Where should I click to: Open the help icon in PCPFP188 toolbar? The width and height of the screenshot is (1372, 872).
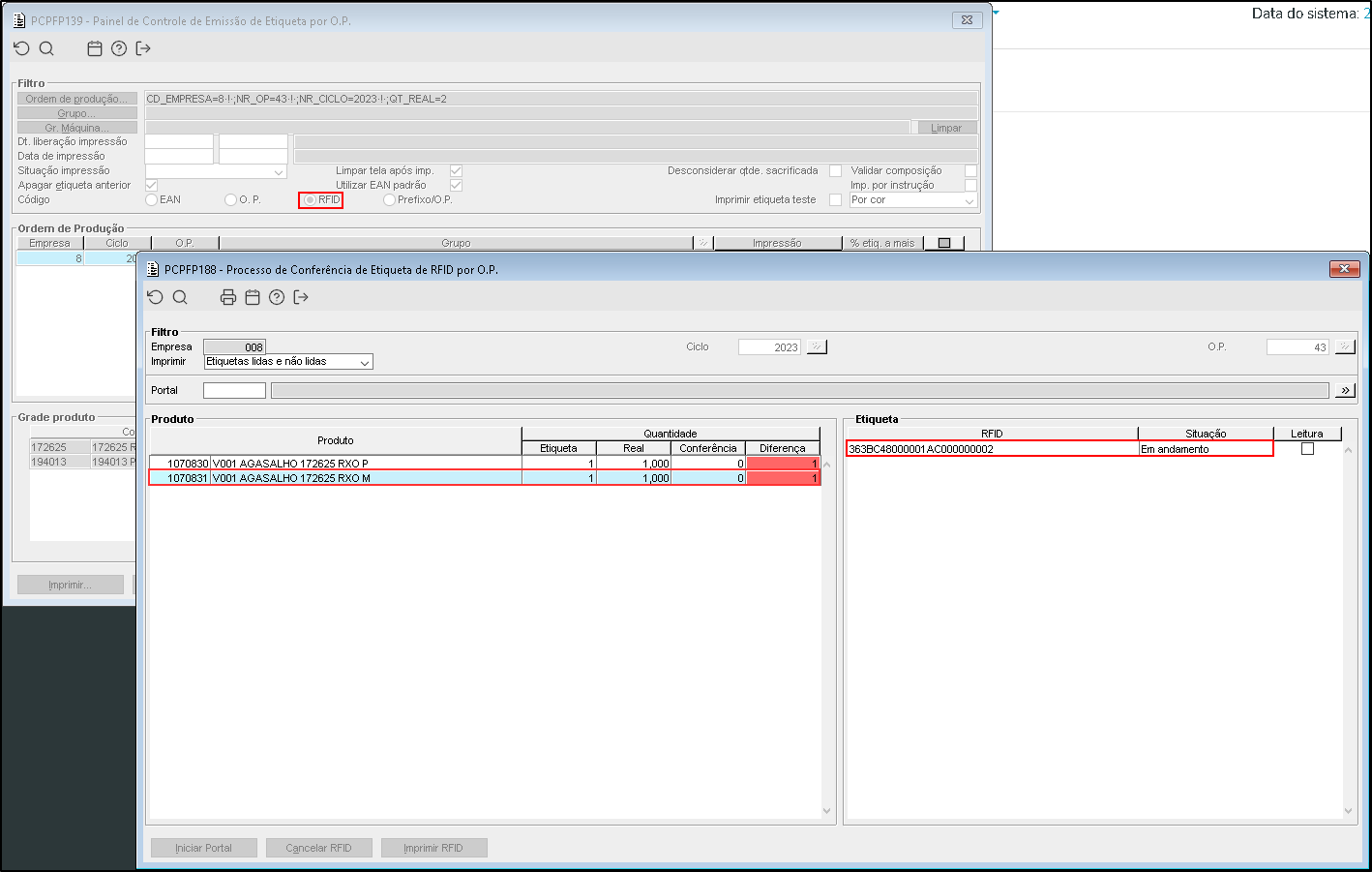point(277,297)
